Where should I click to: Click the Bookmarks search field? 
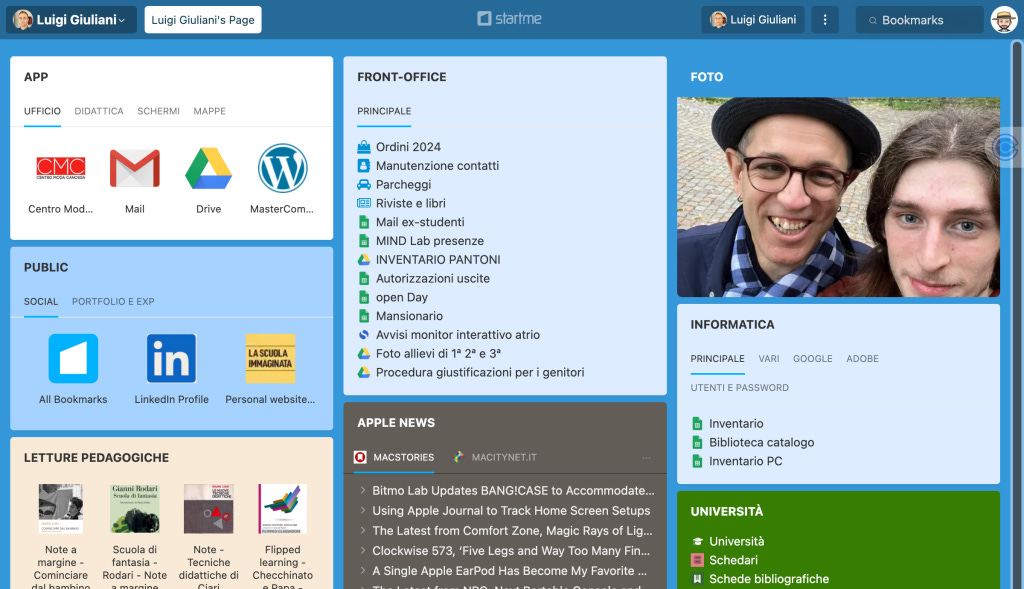pyautogui.click(x=920, y=20)
